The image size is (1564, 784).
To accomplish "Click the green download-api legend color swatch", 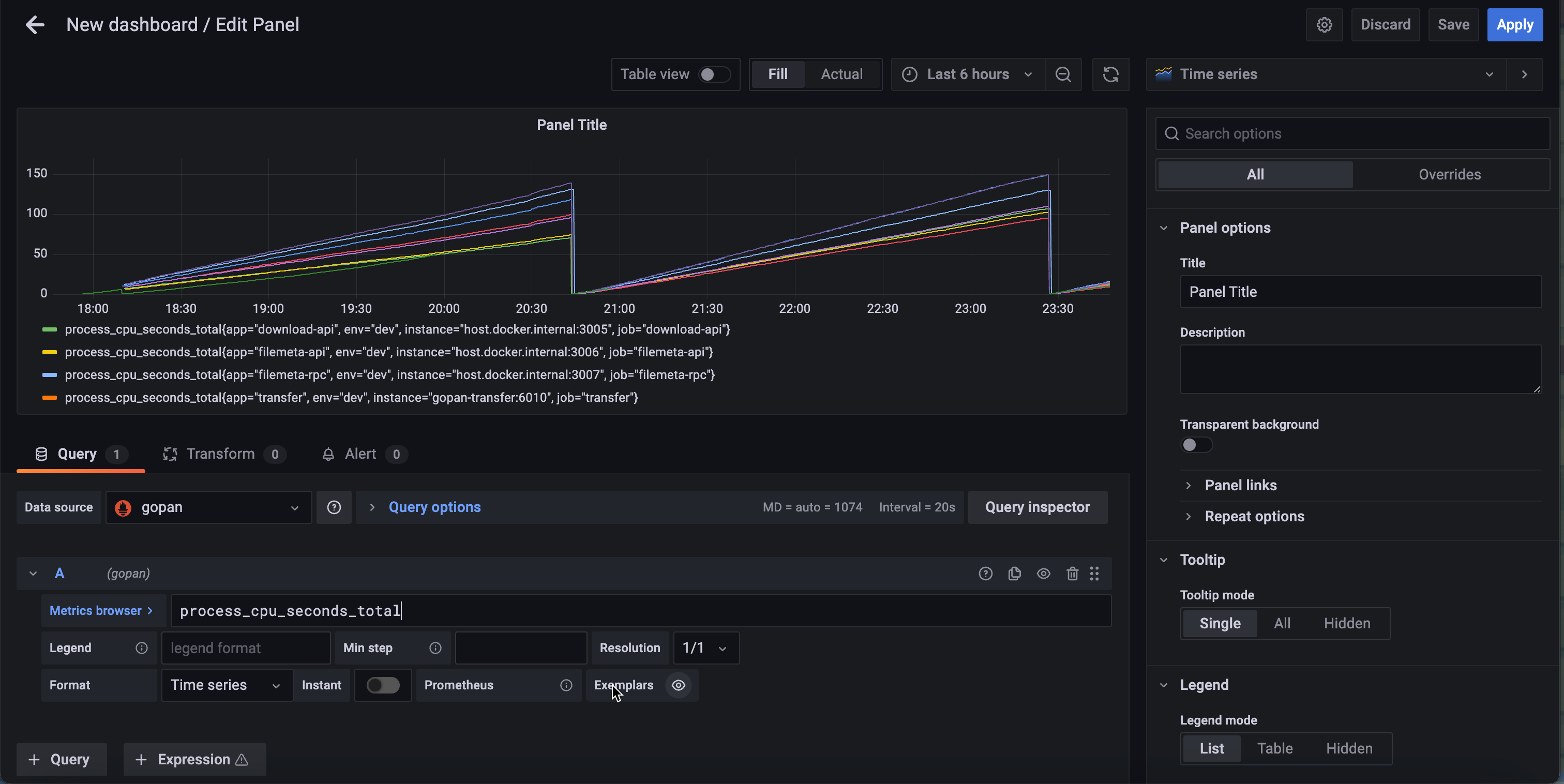I will tap(49, 329).
